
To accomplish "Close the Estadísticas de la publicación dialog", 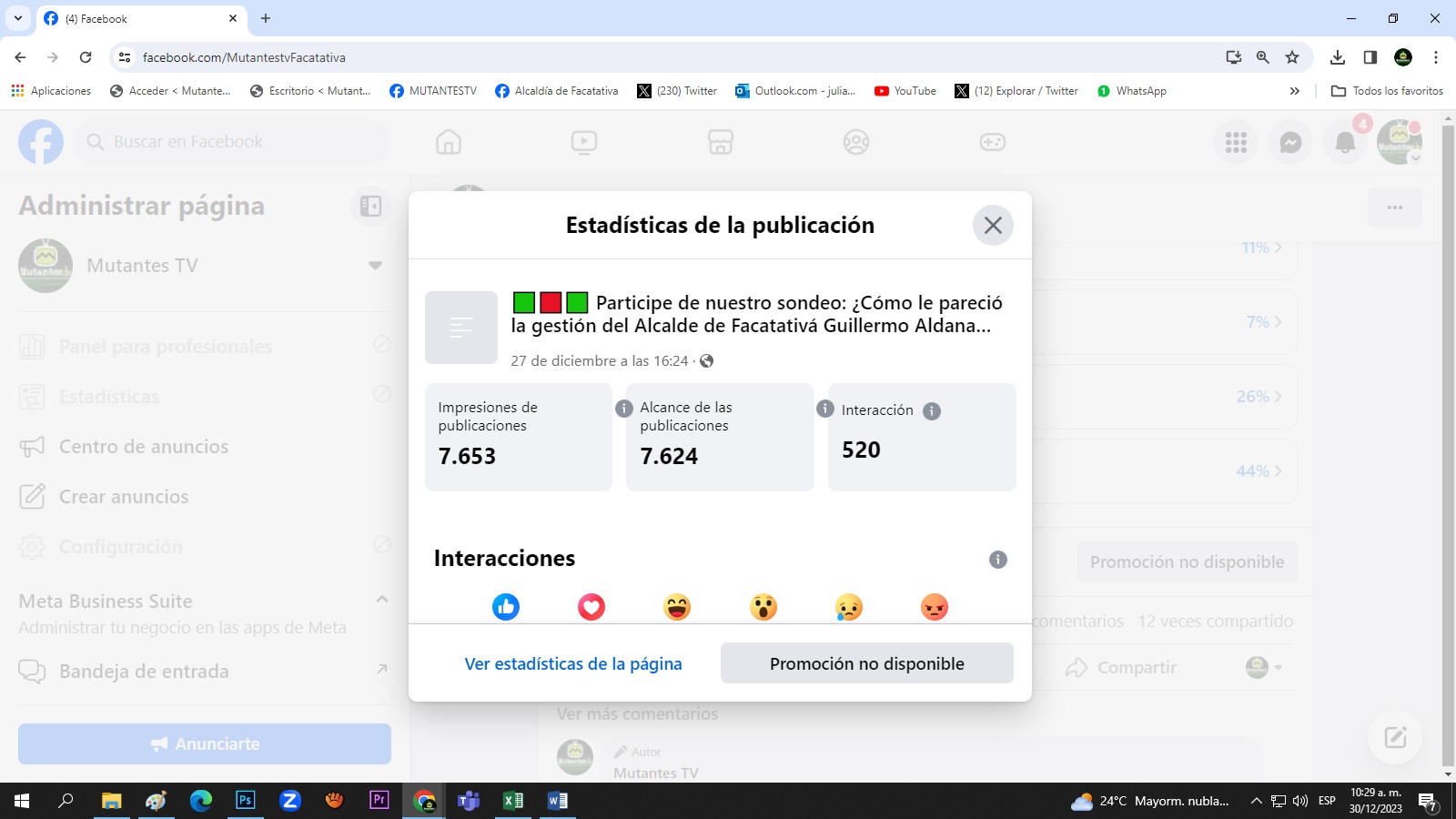I will point(993,226).
